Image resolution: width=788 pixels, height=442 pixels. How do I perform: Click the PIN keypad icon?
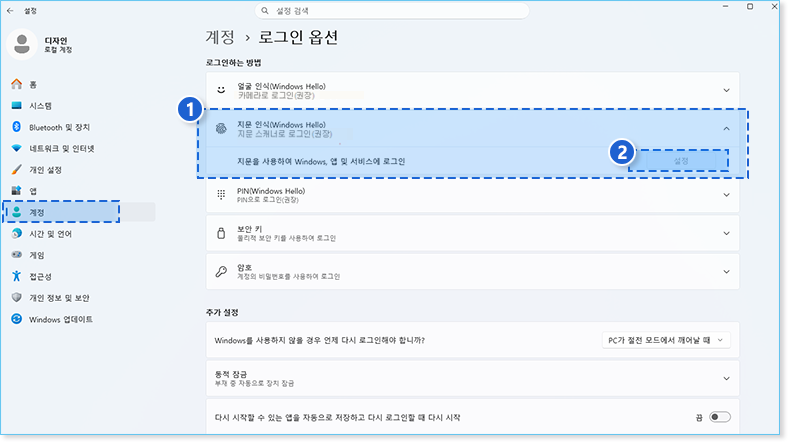point(221,194)
